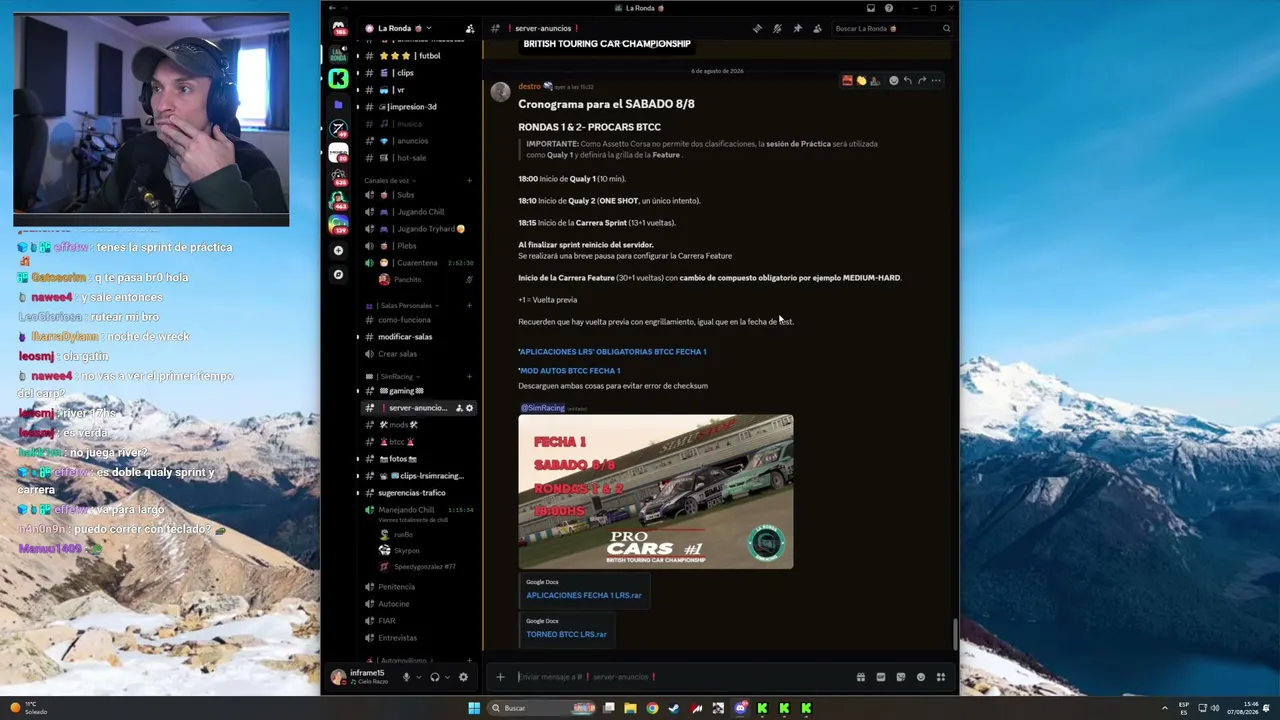
Task: Show the member list icon
Action: coord(817,29)
